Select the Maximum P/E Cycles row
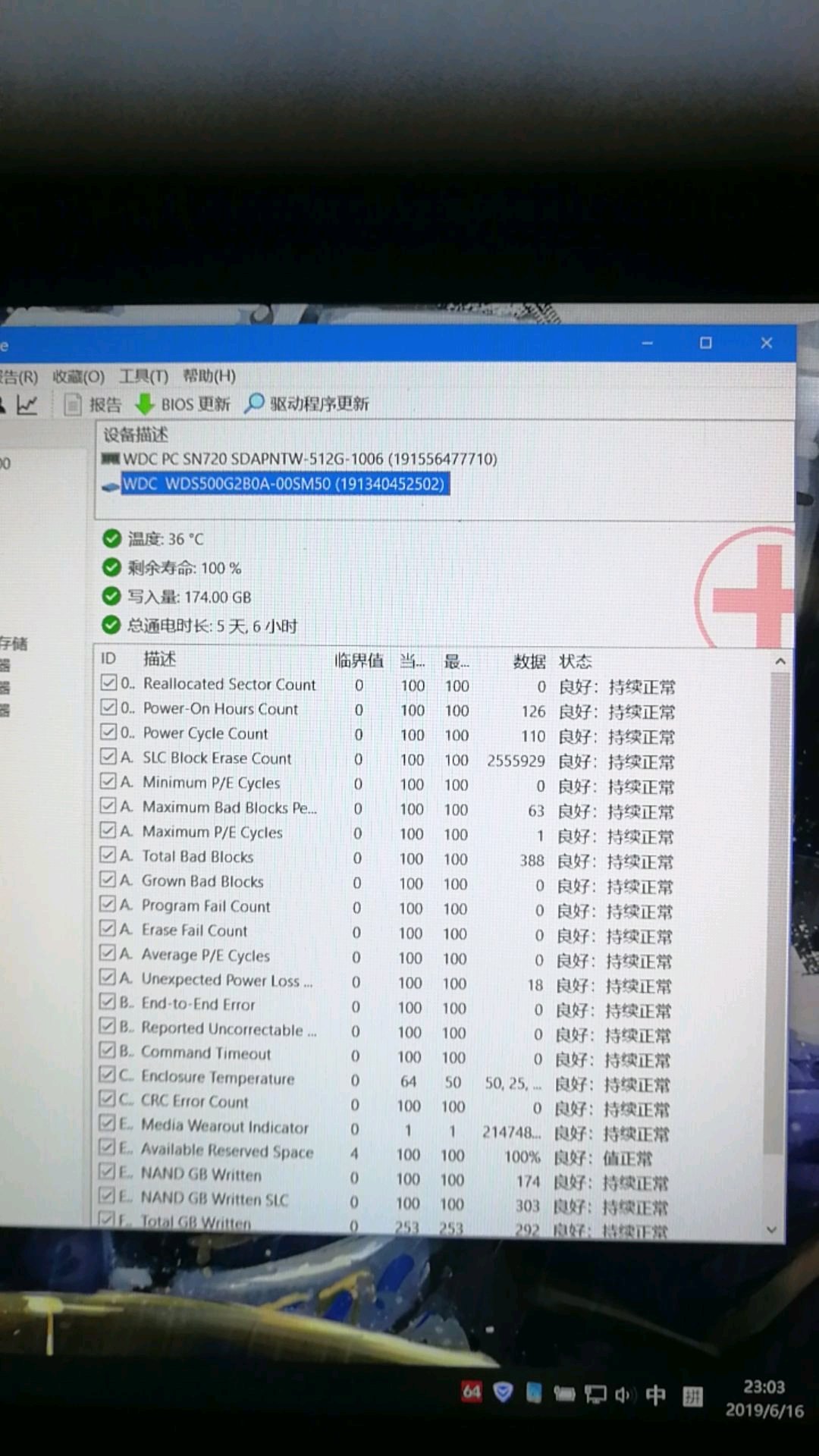The width and height of the screenshot is (819, 1456). 387,834
